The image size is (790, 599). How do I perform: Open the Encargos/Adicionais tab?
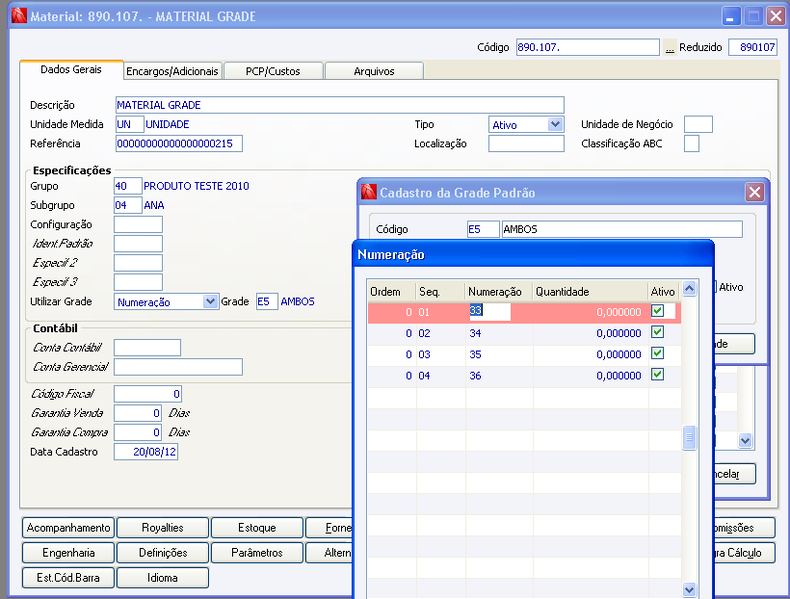(172, 71)
